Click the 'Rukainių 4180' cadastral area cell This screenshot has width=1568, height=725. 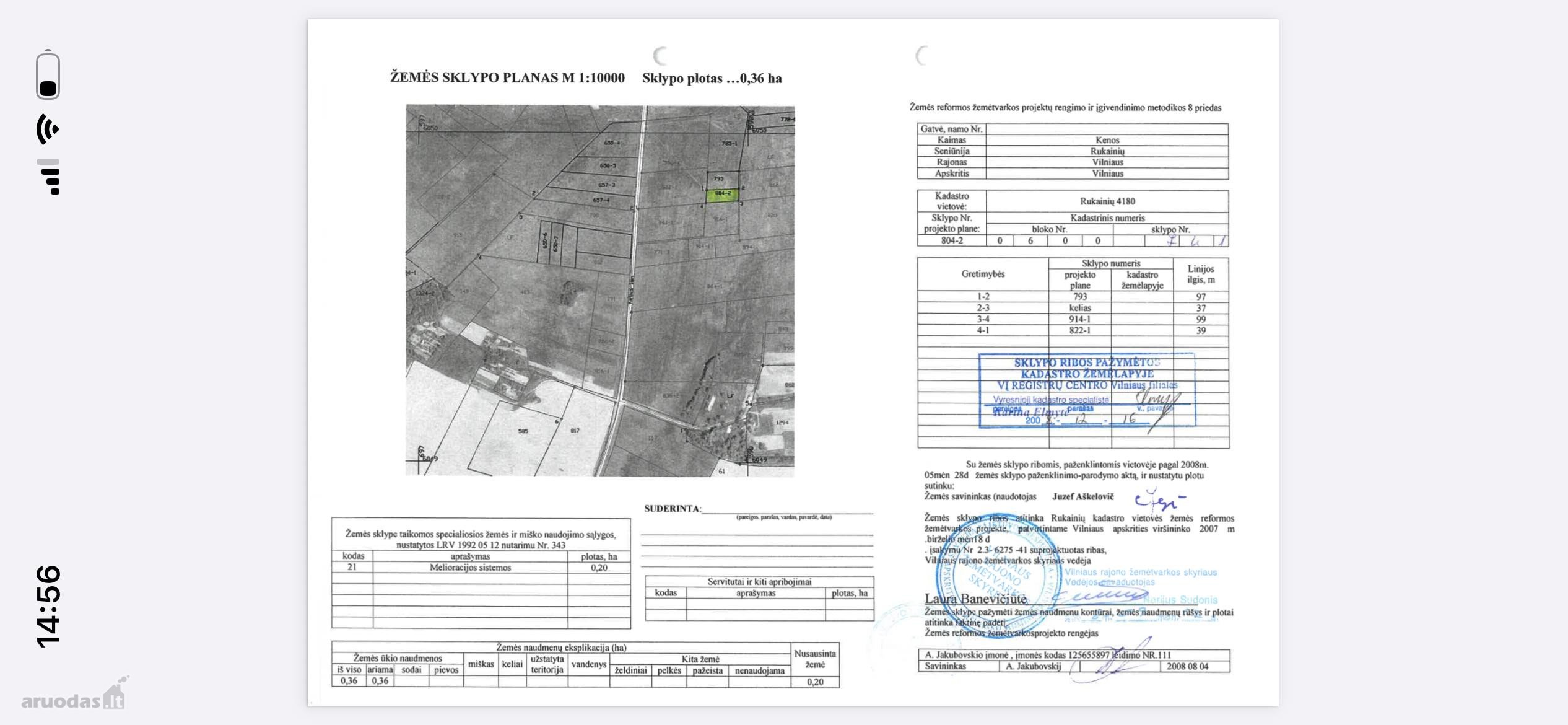pos(1107,201)
